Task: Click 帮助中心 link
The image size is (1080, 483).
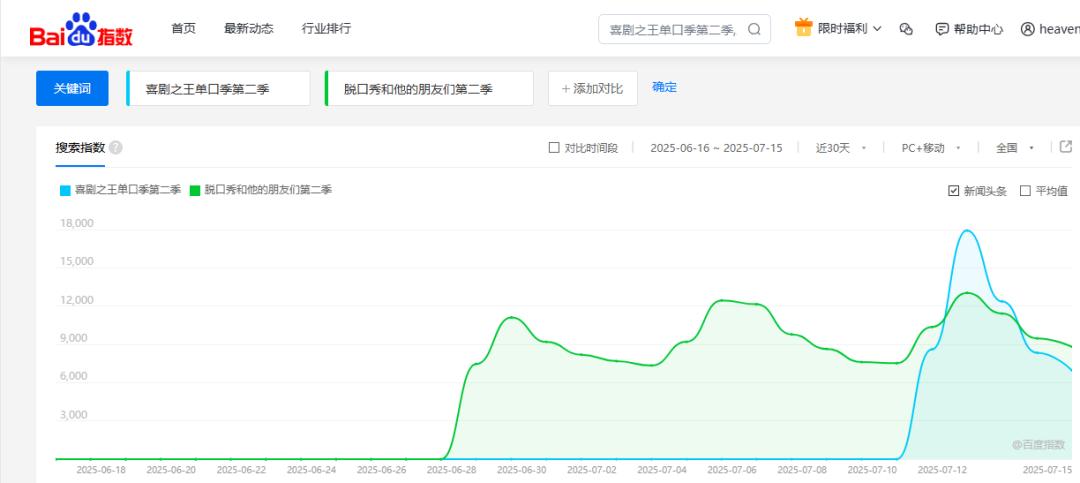Action: [x=978, y=29]
